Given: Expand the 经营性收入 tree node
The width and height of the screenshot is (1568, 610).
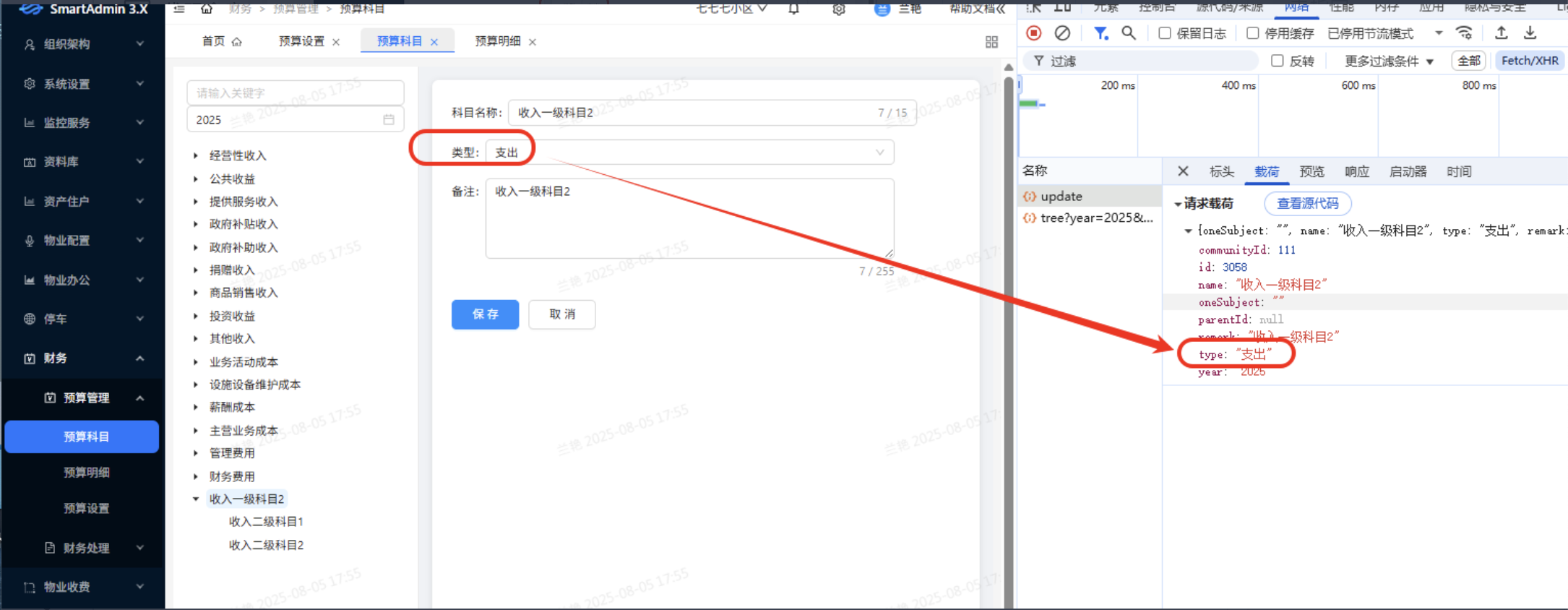Looking at the screenshot, I should point(196,155).
